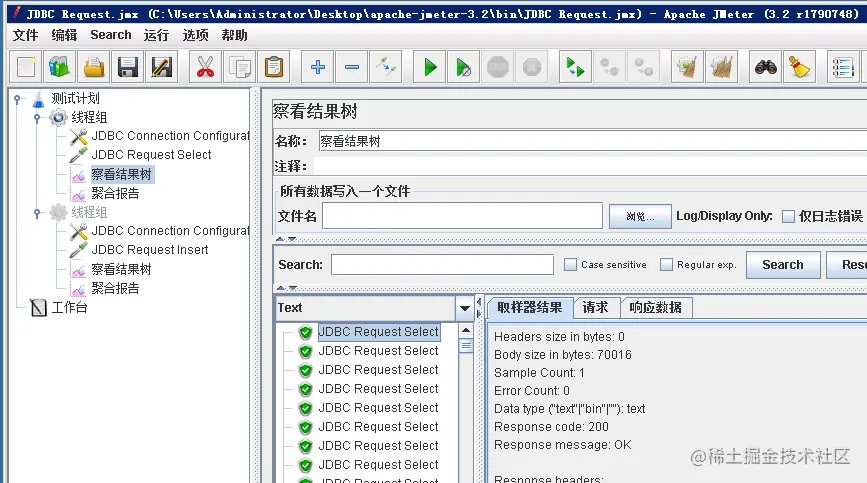The width and height of the screenshot is (867, 483).
Task: Click the Toggle enable/disable icon
Action: click(385, 67)
